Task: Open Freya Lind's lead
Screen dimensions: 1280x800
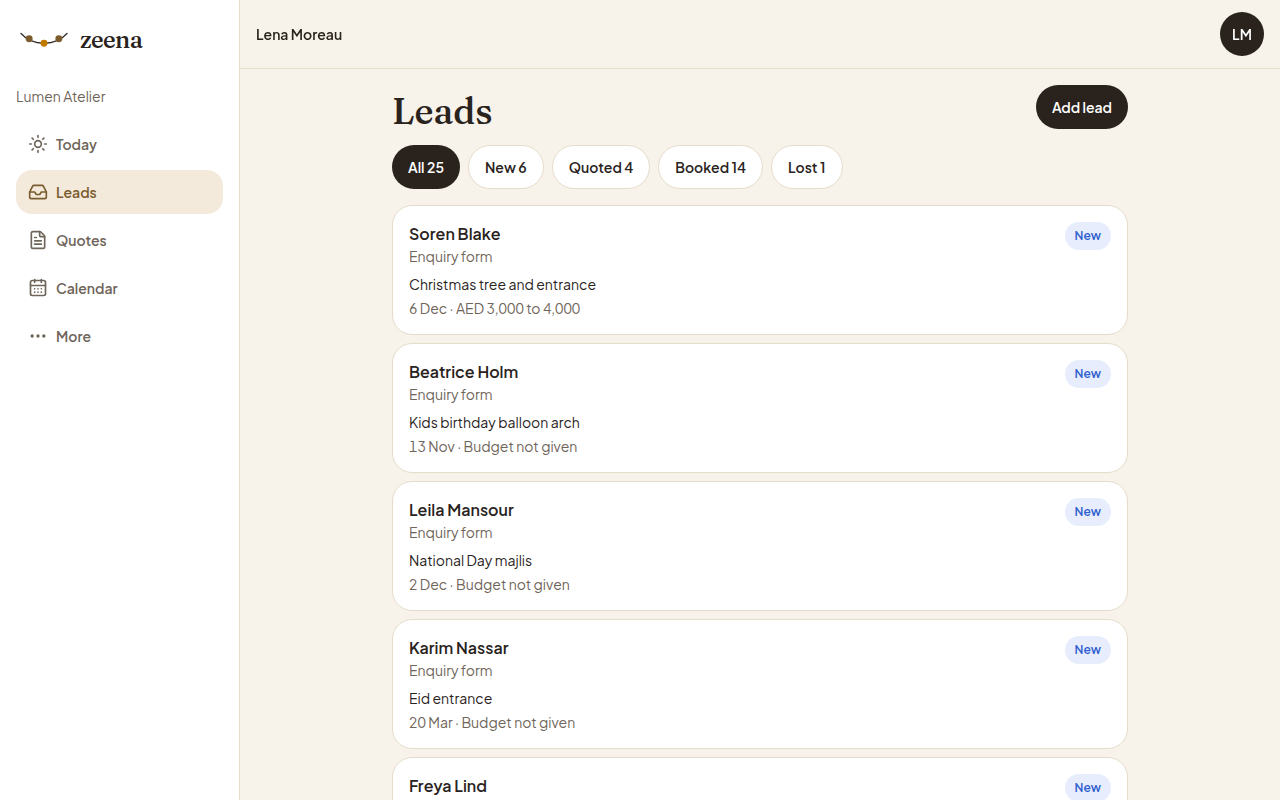Action: (760, 779)
